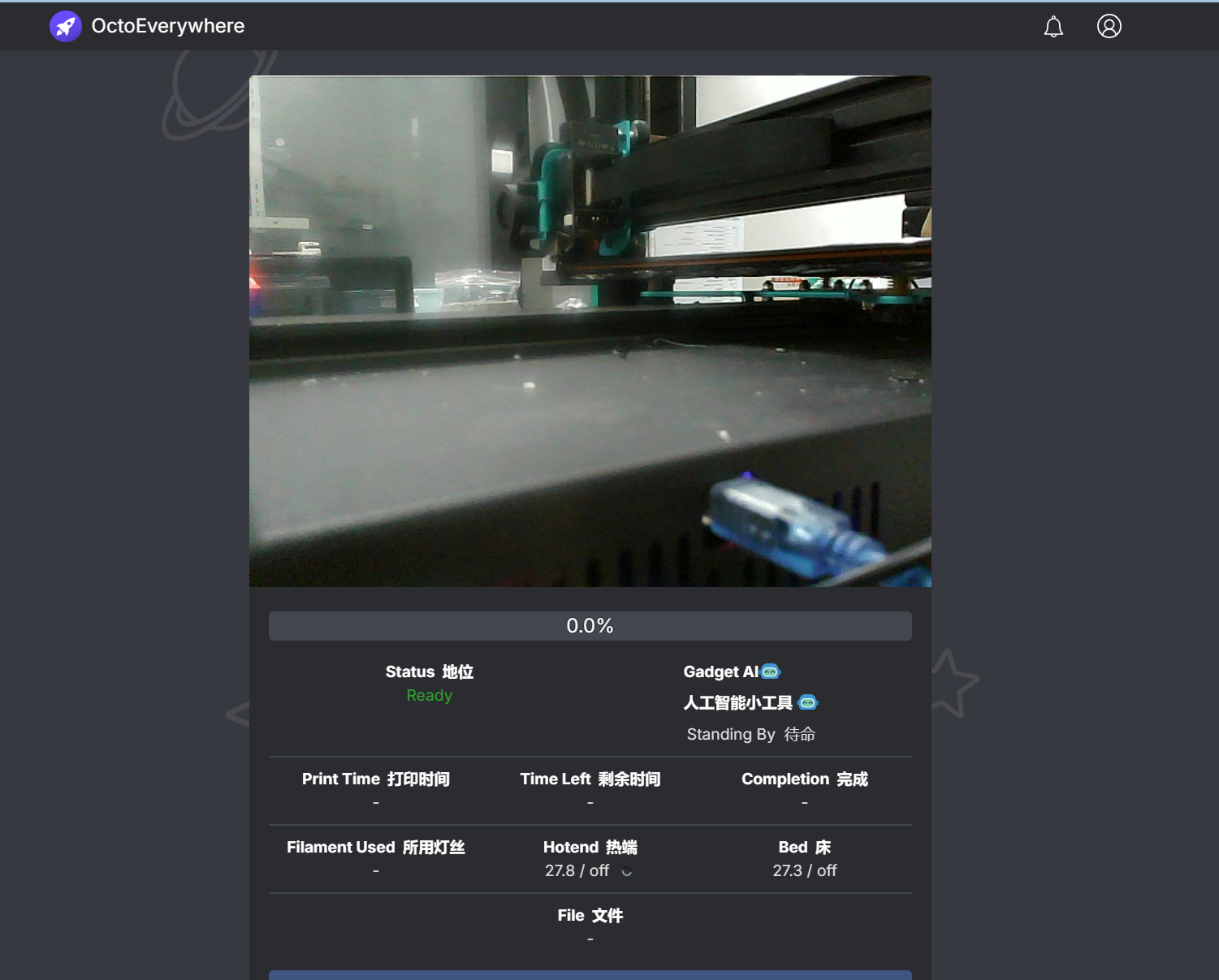This screenshot has height=980, width=1219.
Task: Click the green Ready status text
Action: [x=430, y=696]
